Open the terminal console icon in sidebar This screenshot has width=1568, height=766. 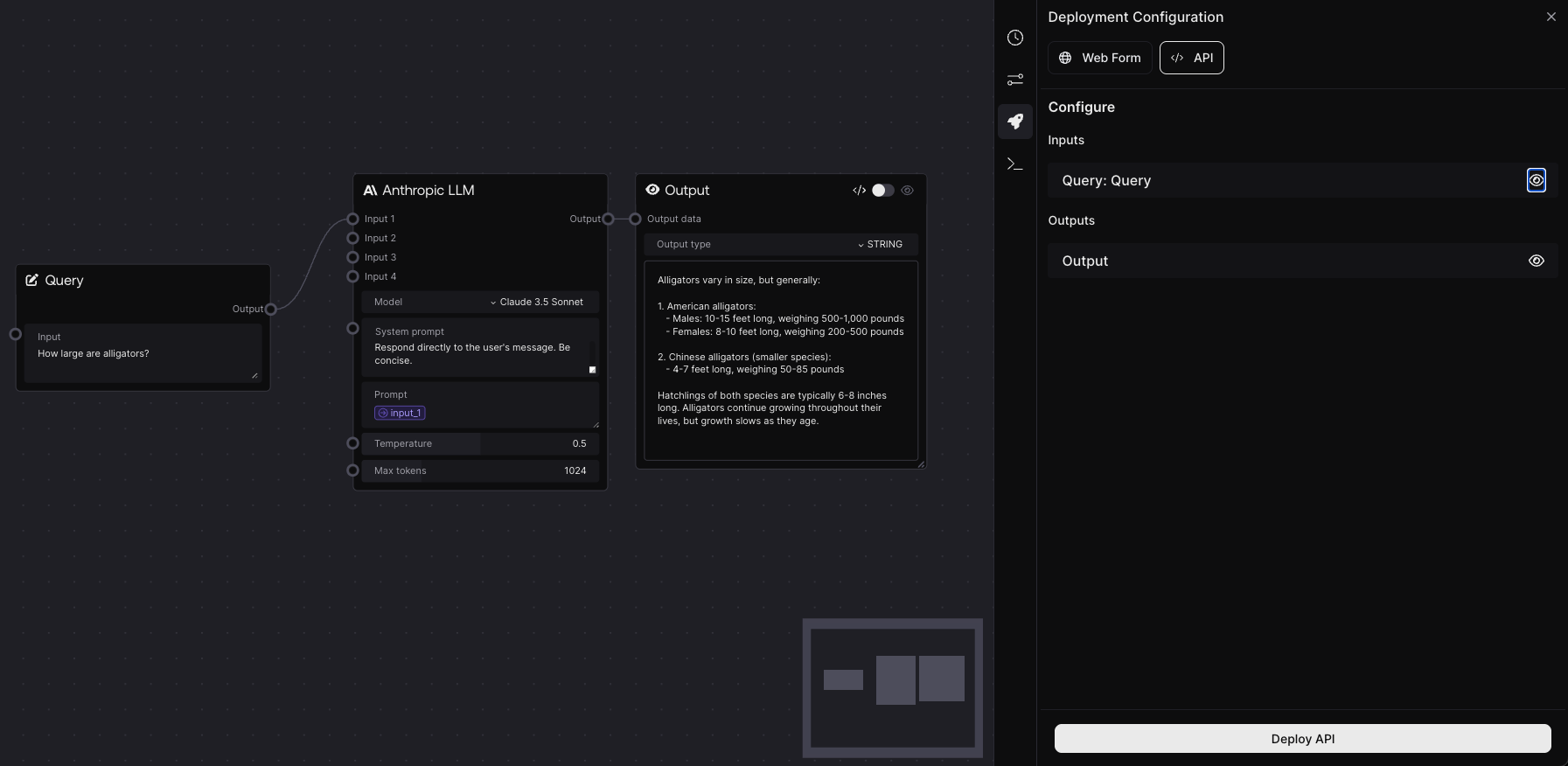coord(1014,164)
